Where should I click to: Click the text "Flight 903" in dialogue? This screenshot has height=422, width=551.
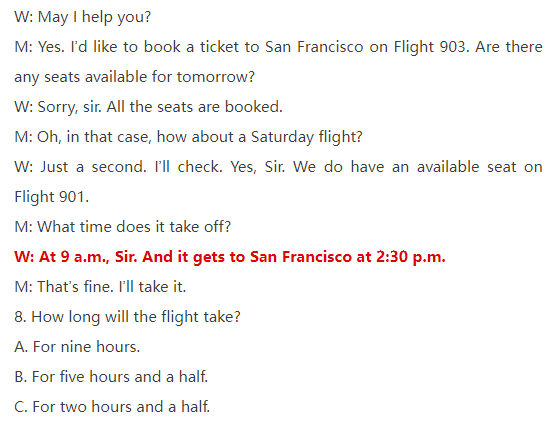pyautogui.click(x=431, y=47)
